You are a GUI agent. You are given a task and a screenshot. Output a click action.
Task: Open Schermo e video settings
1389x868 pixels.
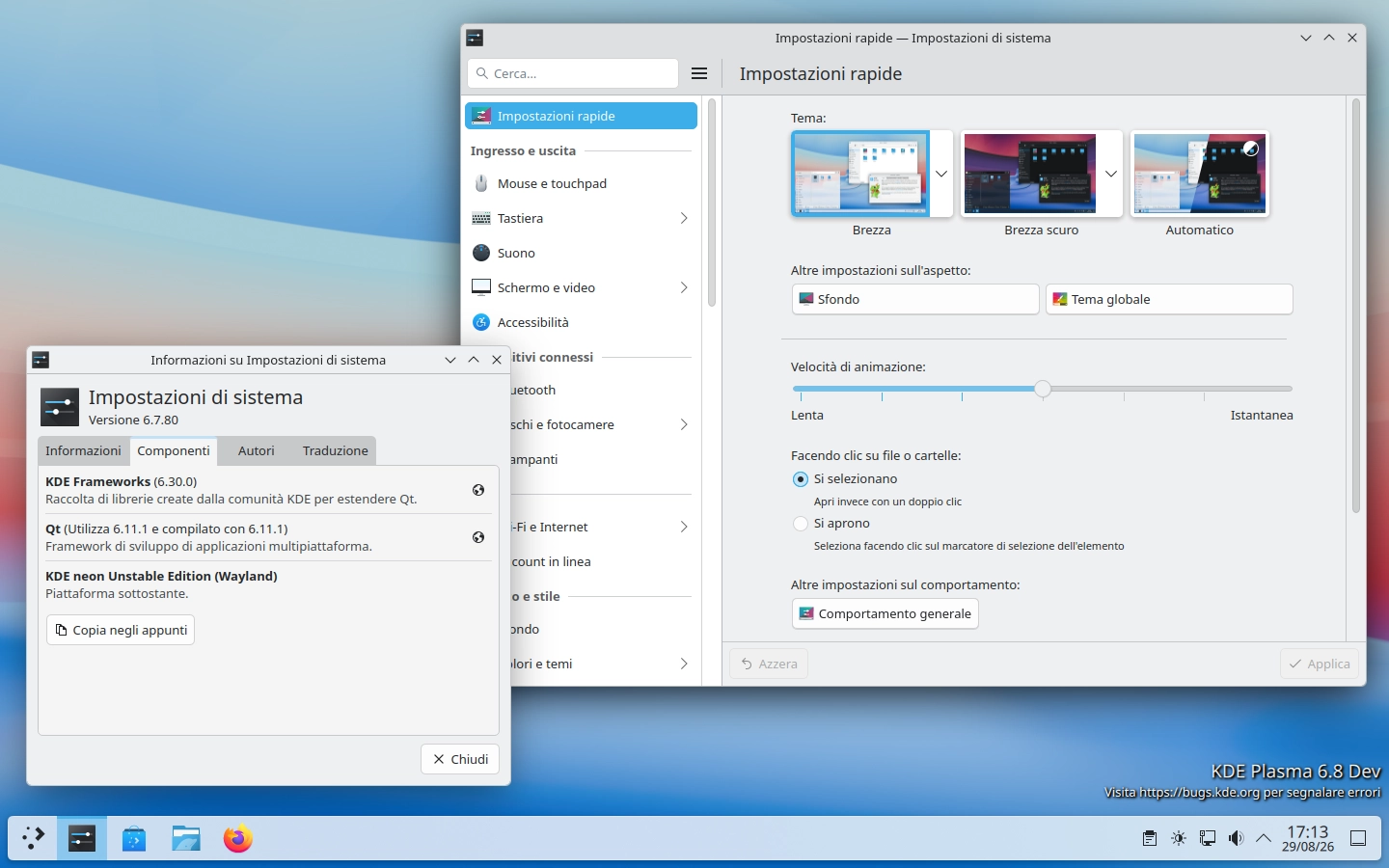click(581, 287)
